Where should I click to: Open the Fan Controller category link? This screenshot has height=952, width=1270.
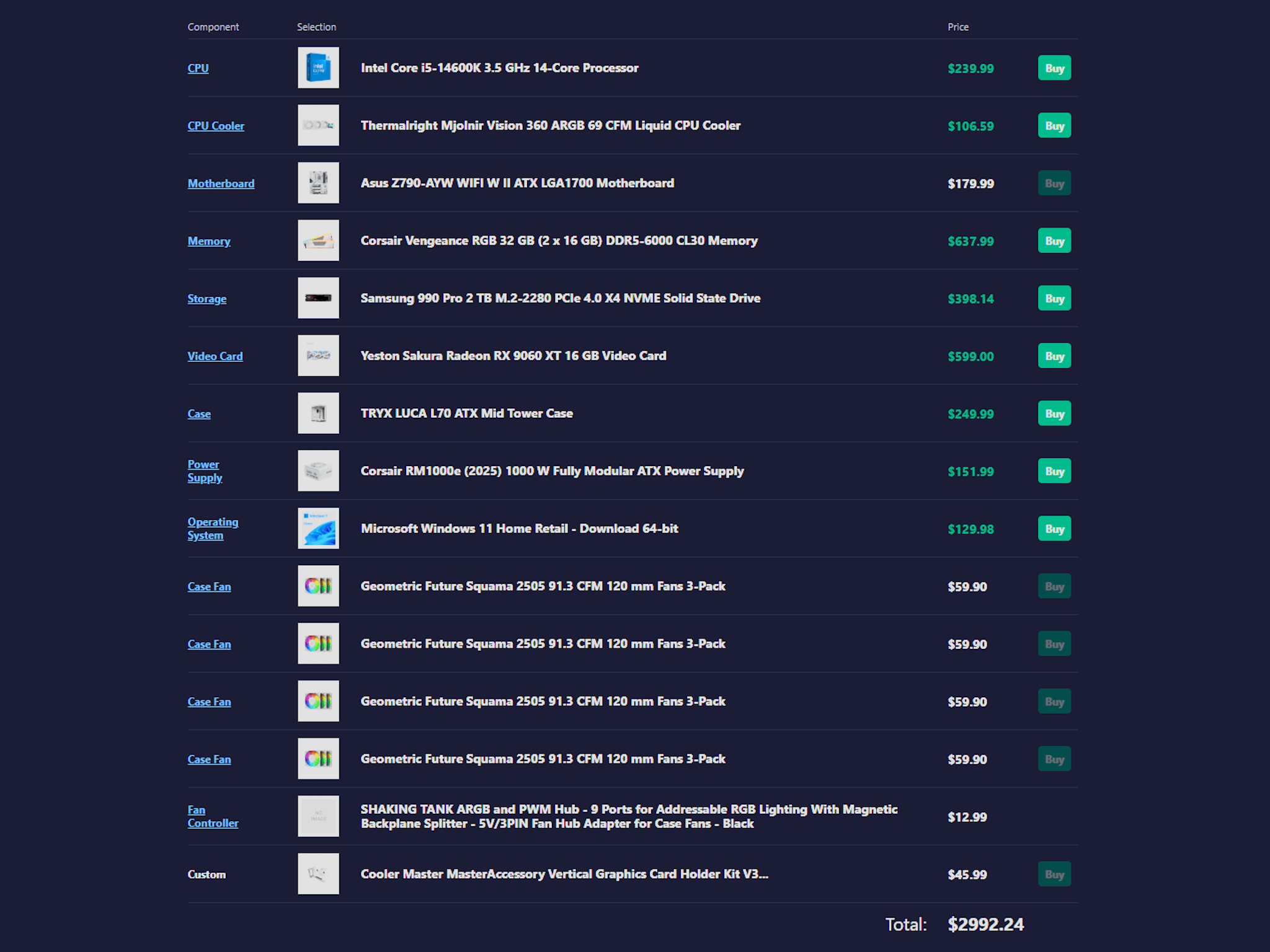coord(213,816)
